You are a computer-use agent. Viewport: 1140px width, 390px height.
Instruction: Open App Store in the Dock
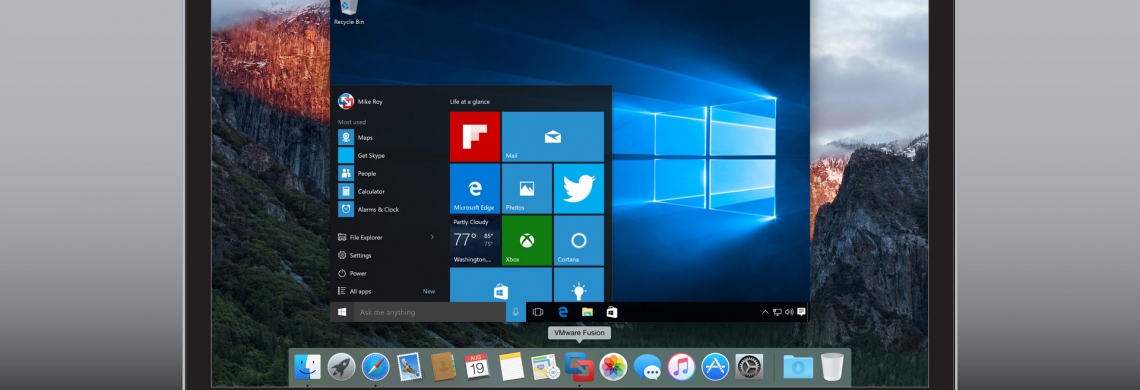coord(715,367)
